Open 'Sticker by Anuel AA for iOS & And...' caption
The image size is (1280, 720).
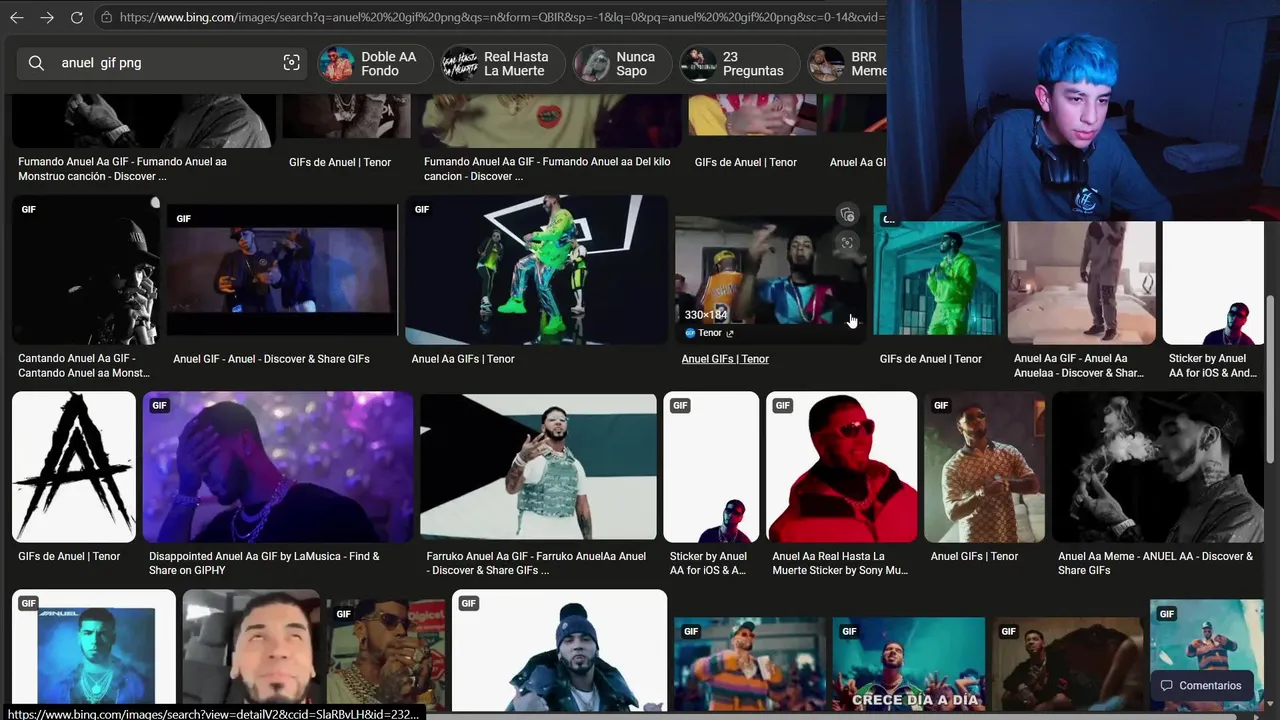(1213, 366)
